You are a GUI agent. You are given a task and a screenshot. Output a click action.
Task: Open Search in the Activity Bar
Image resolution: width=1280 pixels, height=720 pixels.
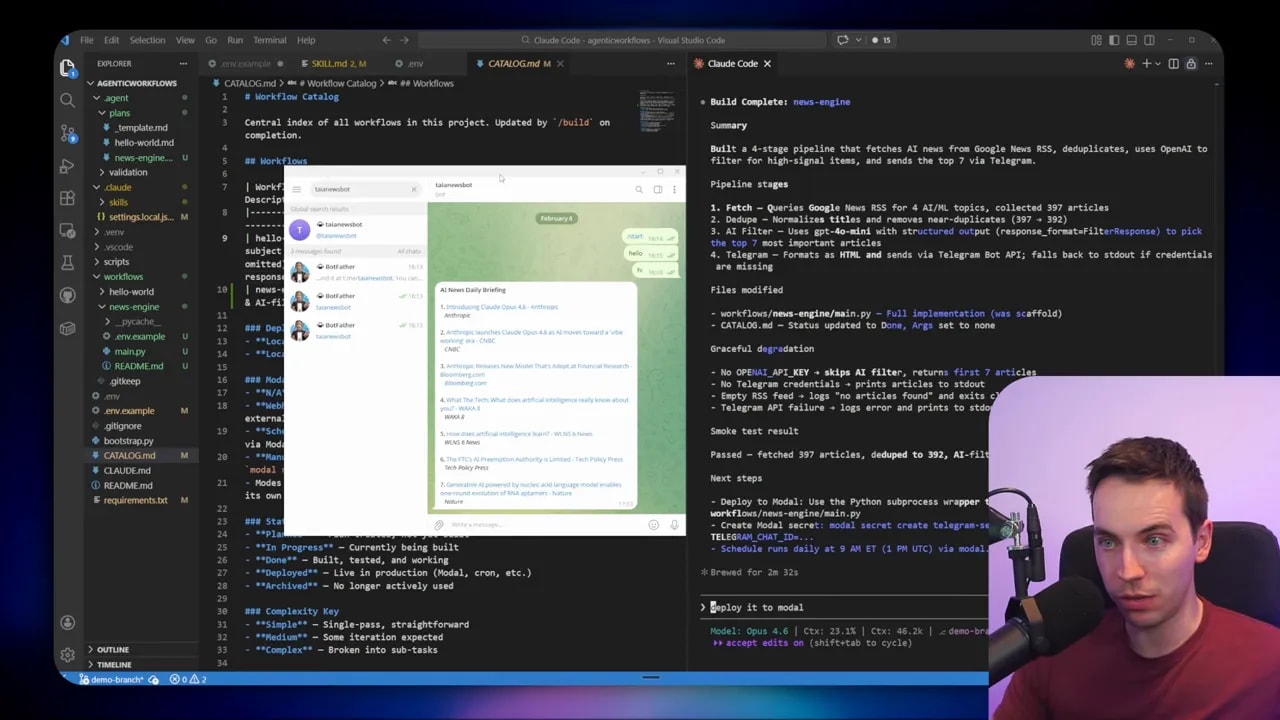pos(67,100)
